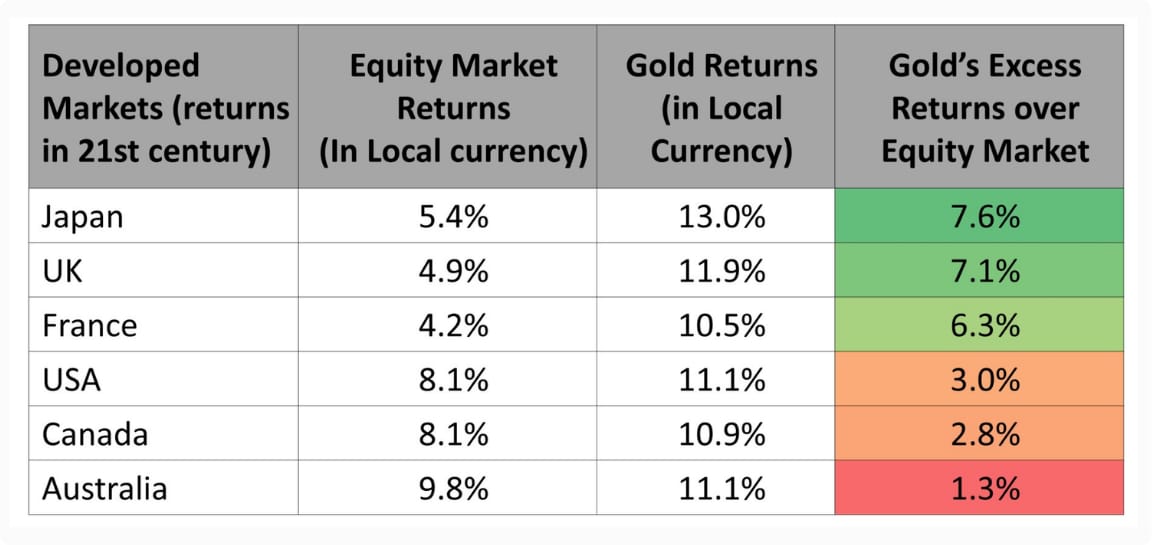This screenshot has width=1152, height=545.
Task: Click Gold's Excess Returns header
Action: (x=979, y=107)
